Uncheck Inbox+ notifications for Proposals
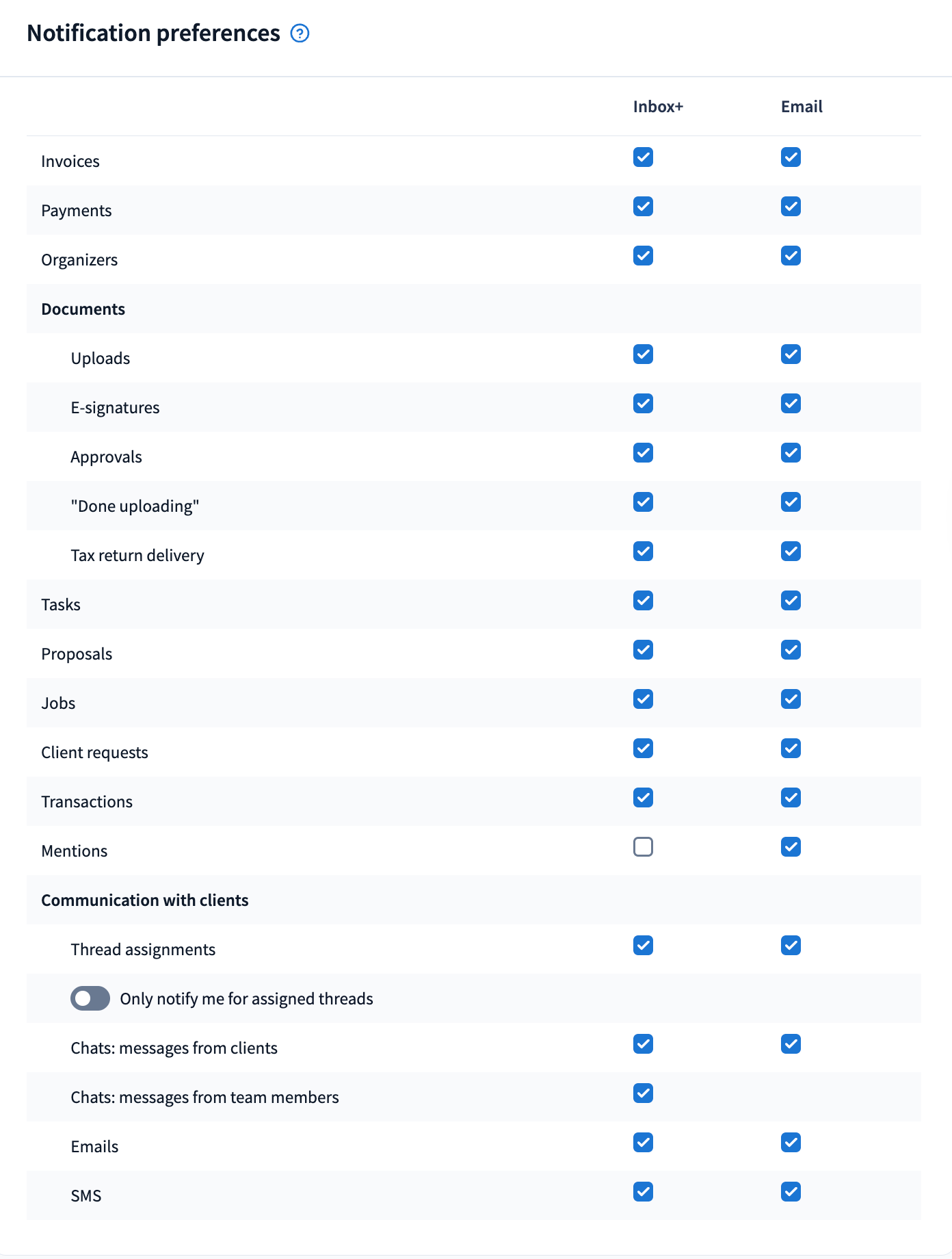Screen dimensions: 952x1259 [643, 650]
